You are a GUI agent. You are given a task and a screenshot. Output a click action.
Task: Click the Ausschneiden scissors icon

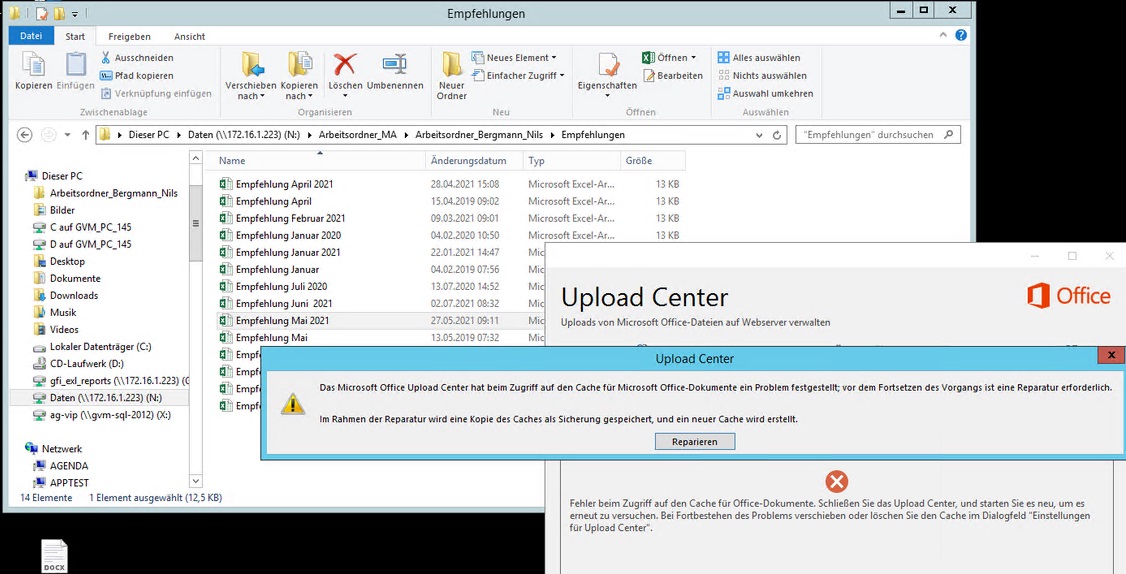tap(106, 57)
